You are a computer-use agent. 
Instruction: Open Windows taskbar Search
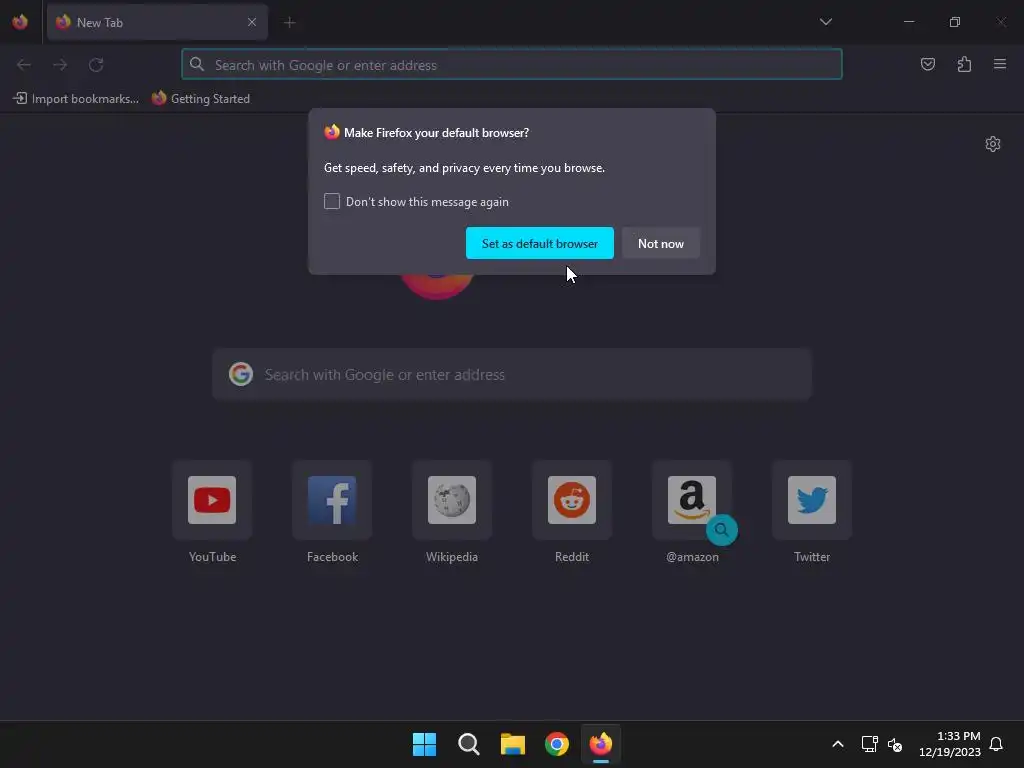(468, 744)
